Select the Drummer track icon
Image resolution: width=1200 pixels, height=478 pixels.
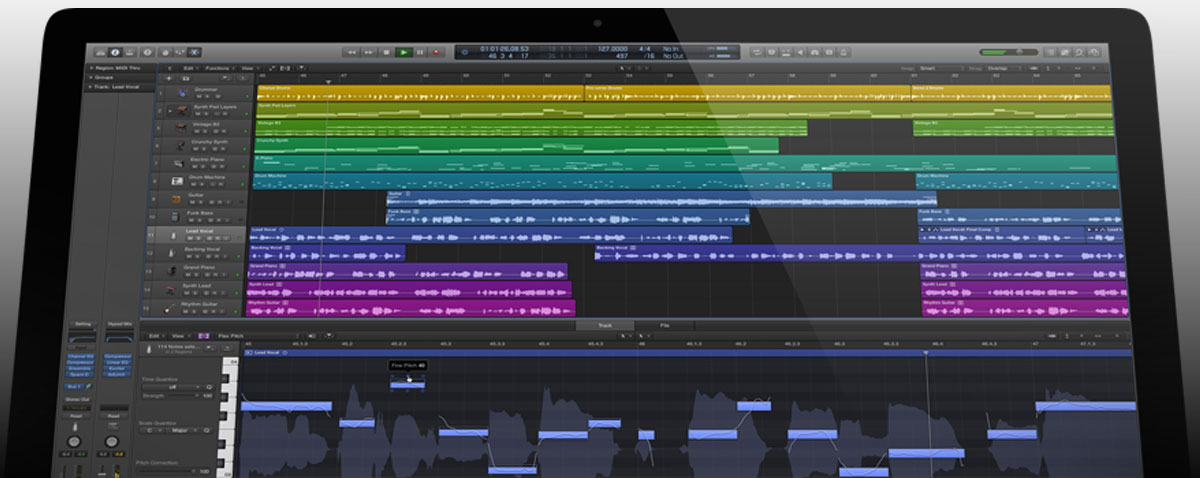[183, 92]
